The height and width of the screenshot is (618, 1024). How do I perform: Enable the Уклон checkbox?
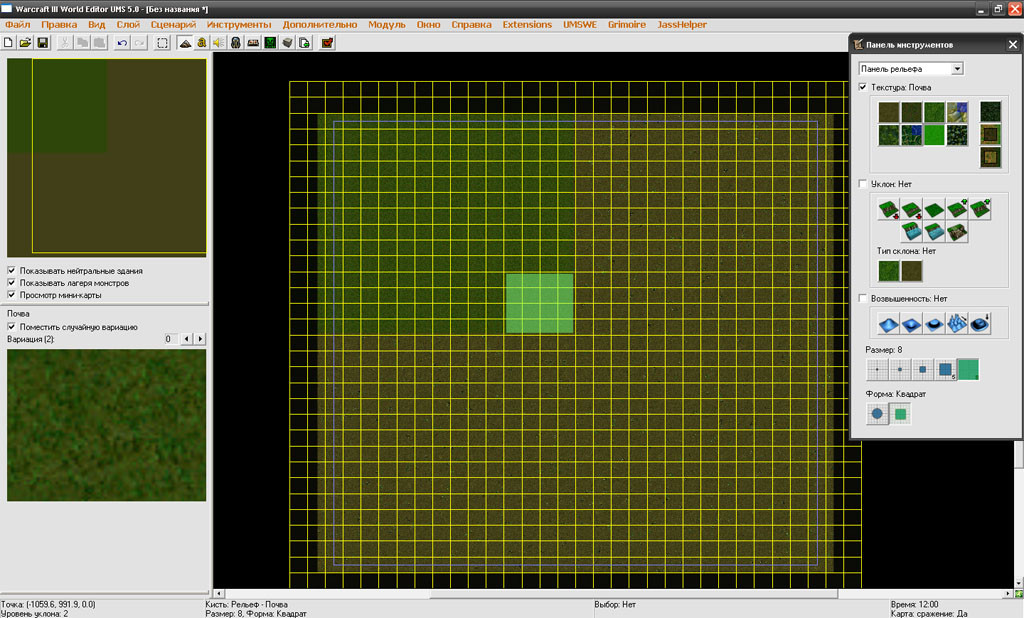point(863,184)
